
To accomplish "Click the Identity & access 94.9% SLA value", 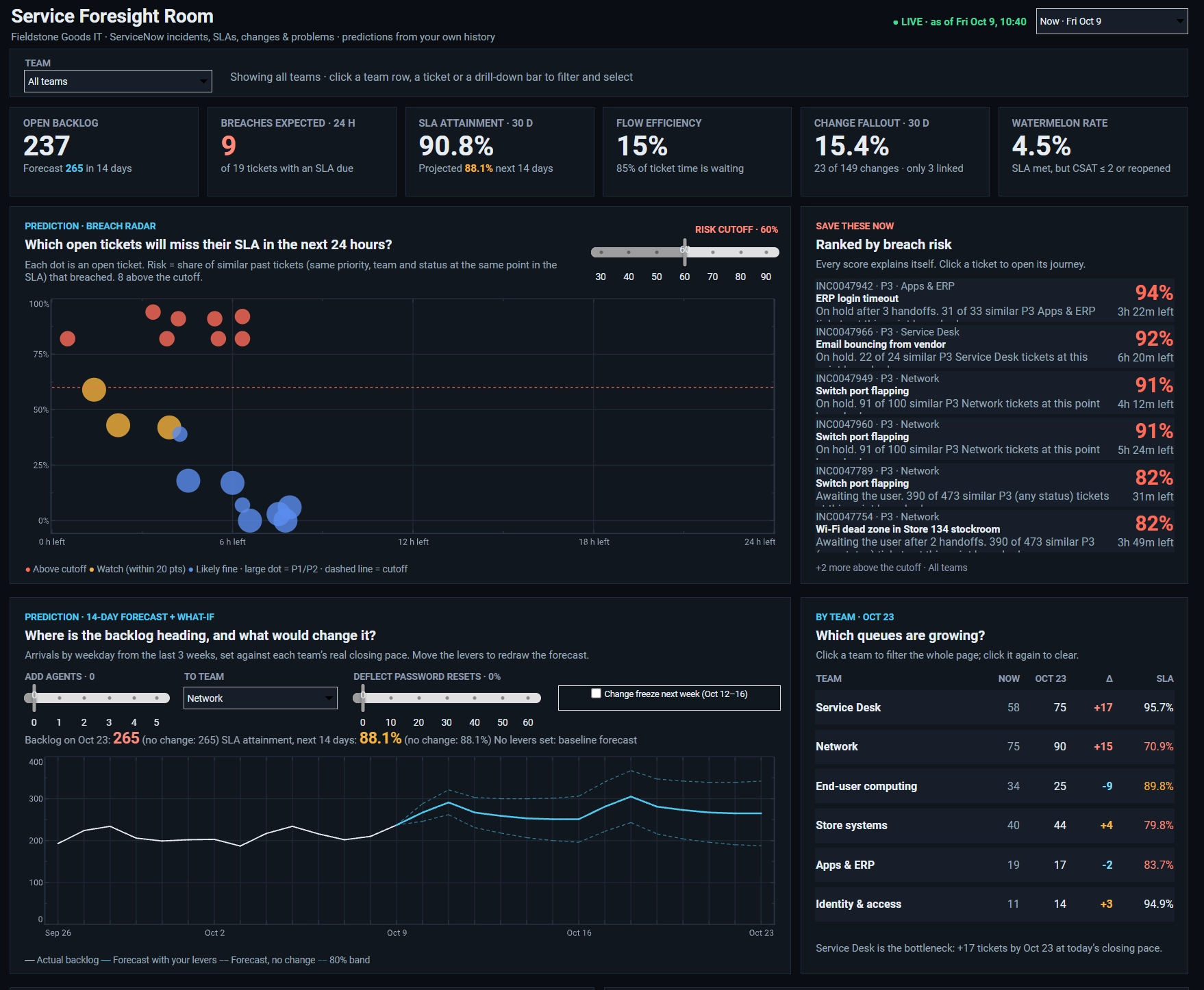I will click(x=1158, y=904).
